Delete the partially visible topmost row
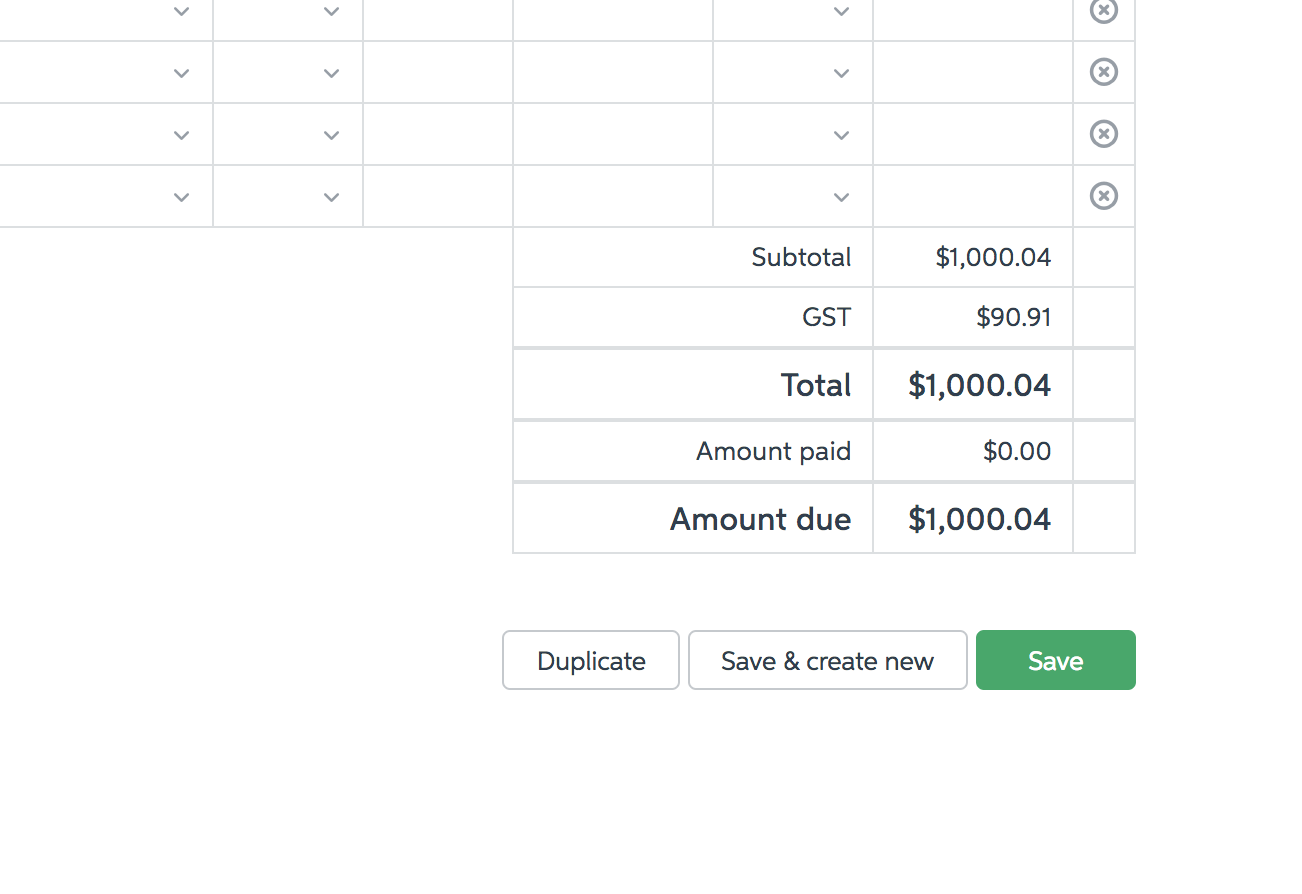1302x894 pixels. click(1103, 10)
